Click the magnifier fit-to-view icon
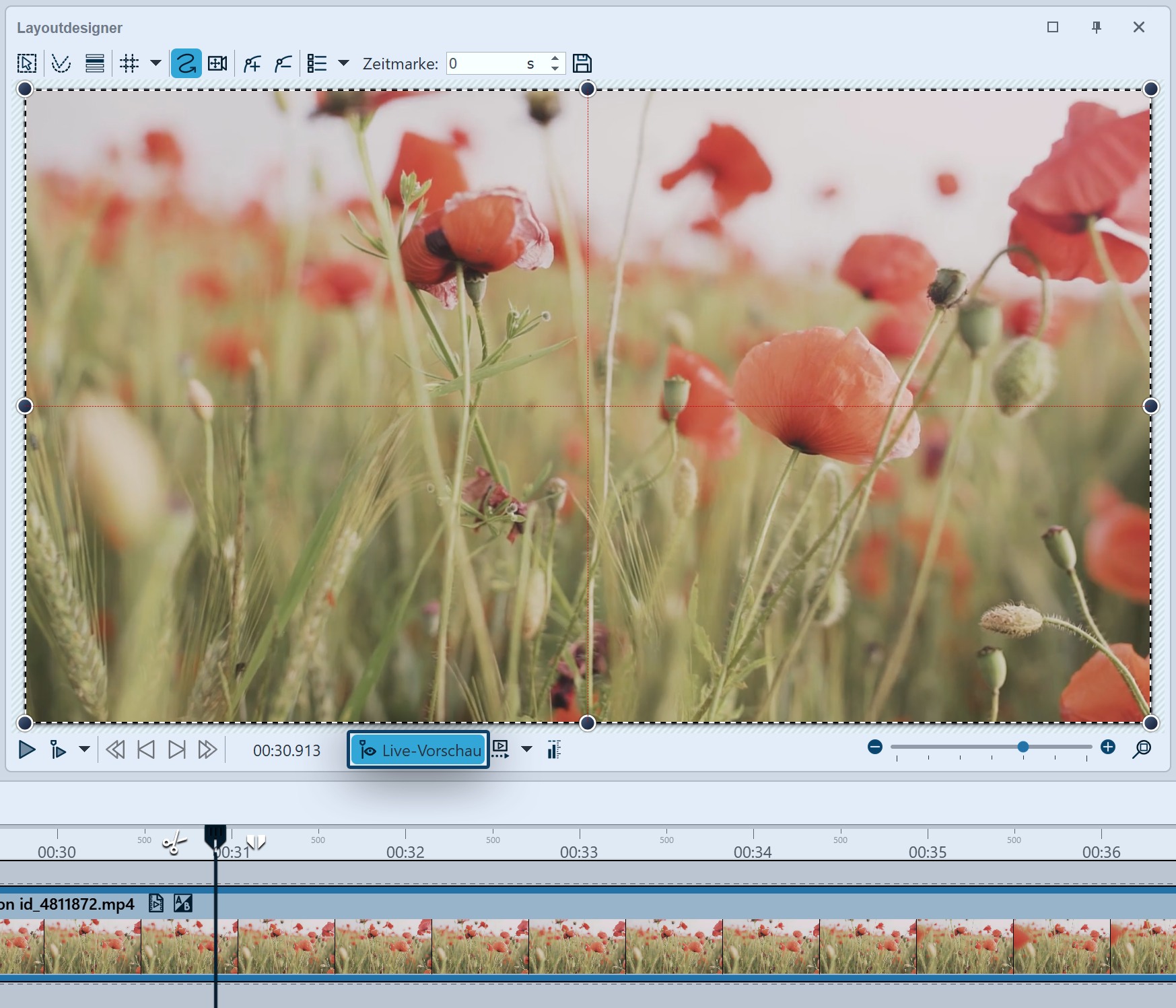1176x1008 pixels. [x=1142, y=749]
